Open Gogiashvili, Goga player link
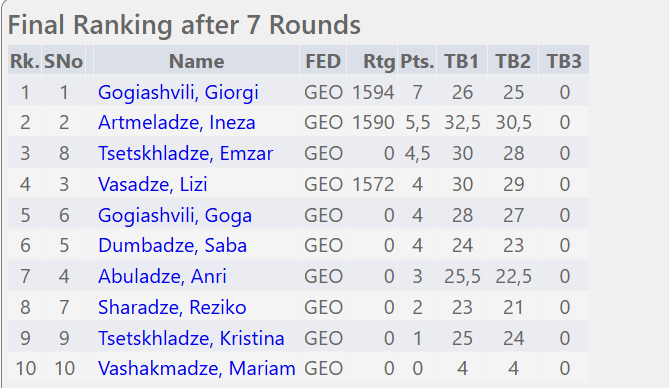 [x=175, y=215]
